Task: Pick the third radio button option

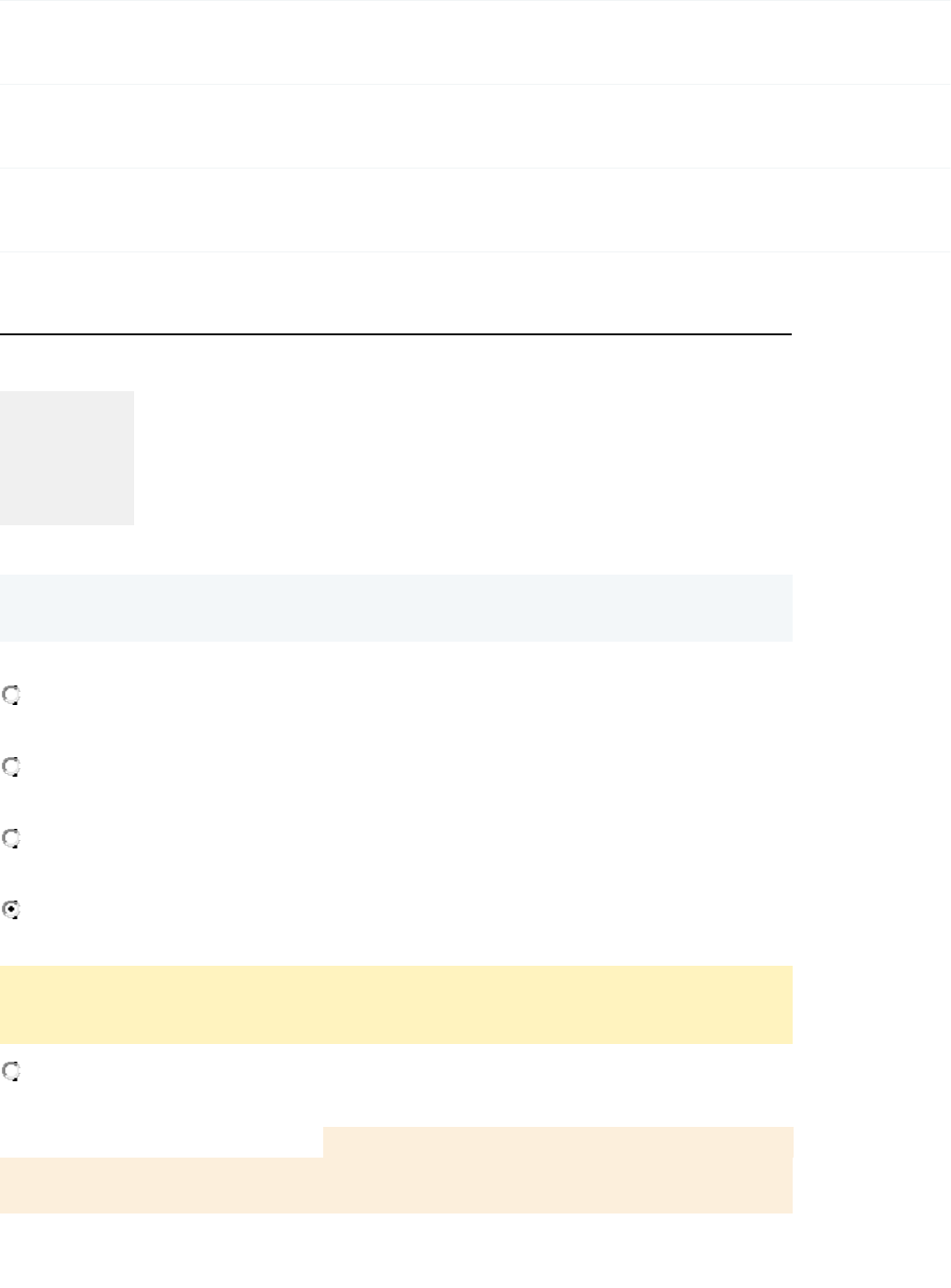Action: click(x=11, y=838)
